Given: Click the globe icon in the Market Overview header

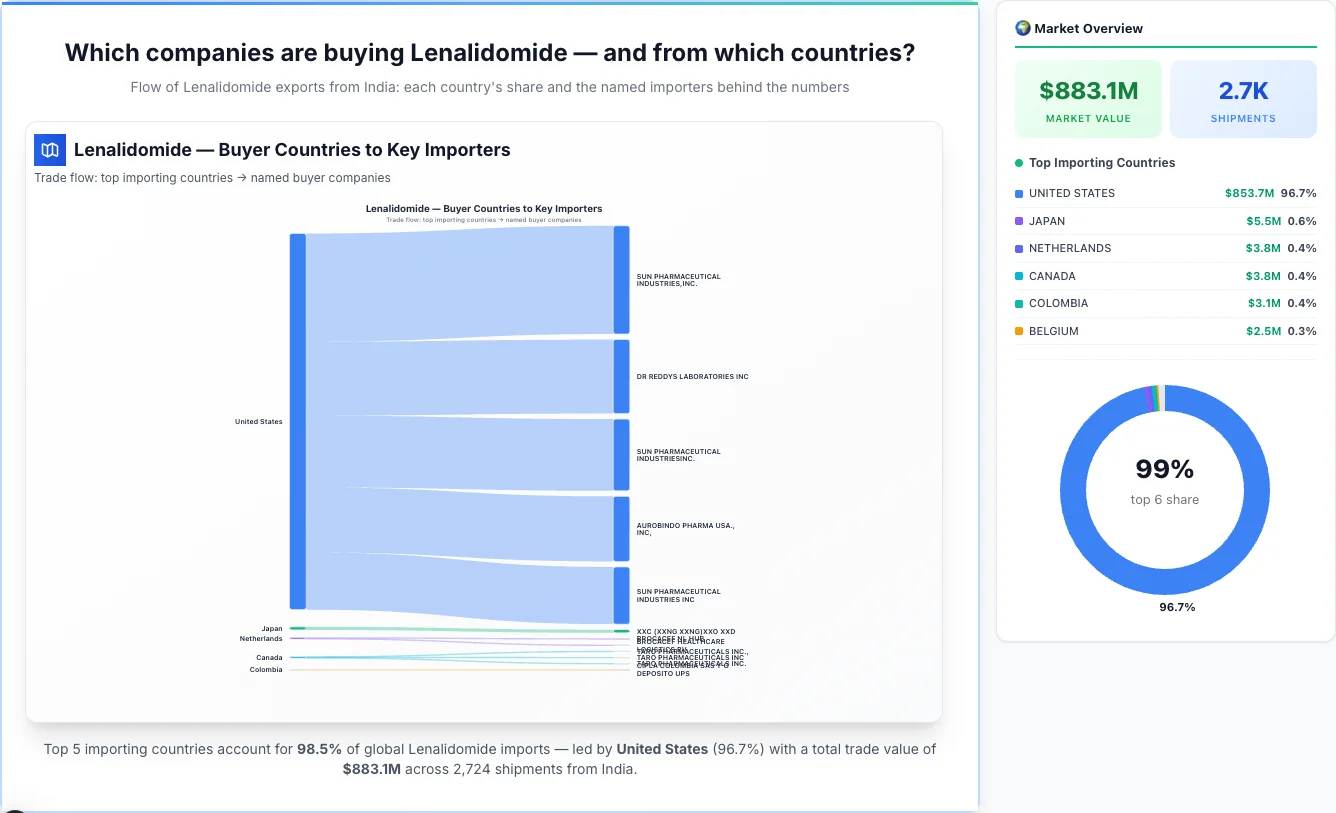Looking at the screenshot, I should point(1022,28).
